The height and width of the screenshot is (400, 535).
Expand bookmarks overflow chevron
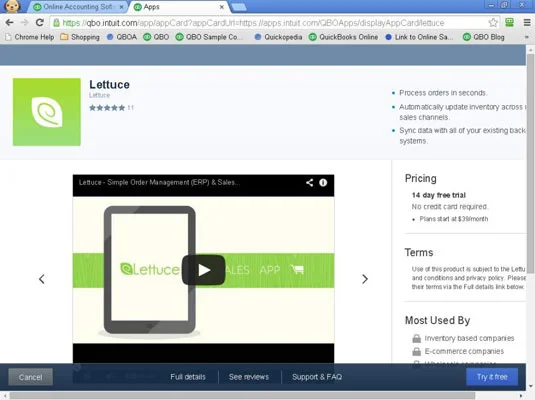pos(527,37)
